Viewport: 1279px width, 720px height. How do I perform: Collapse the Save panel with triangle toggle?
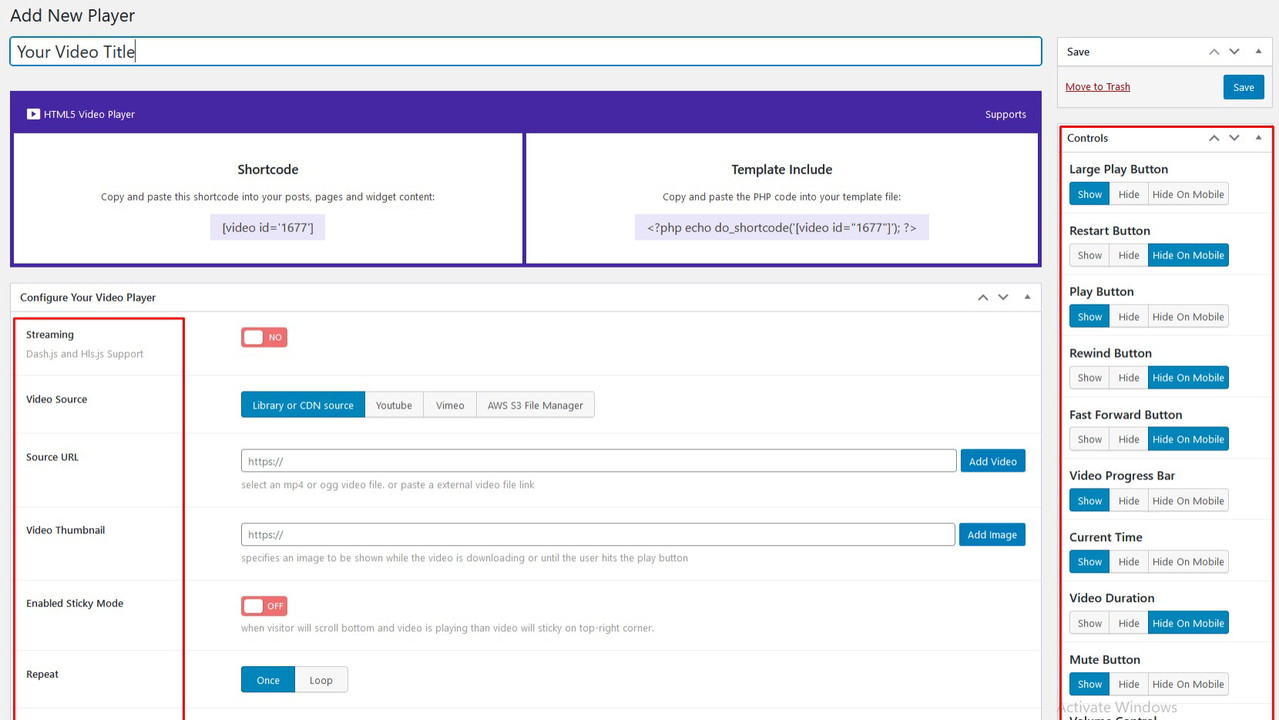click(x=1258, y=52)
